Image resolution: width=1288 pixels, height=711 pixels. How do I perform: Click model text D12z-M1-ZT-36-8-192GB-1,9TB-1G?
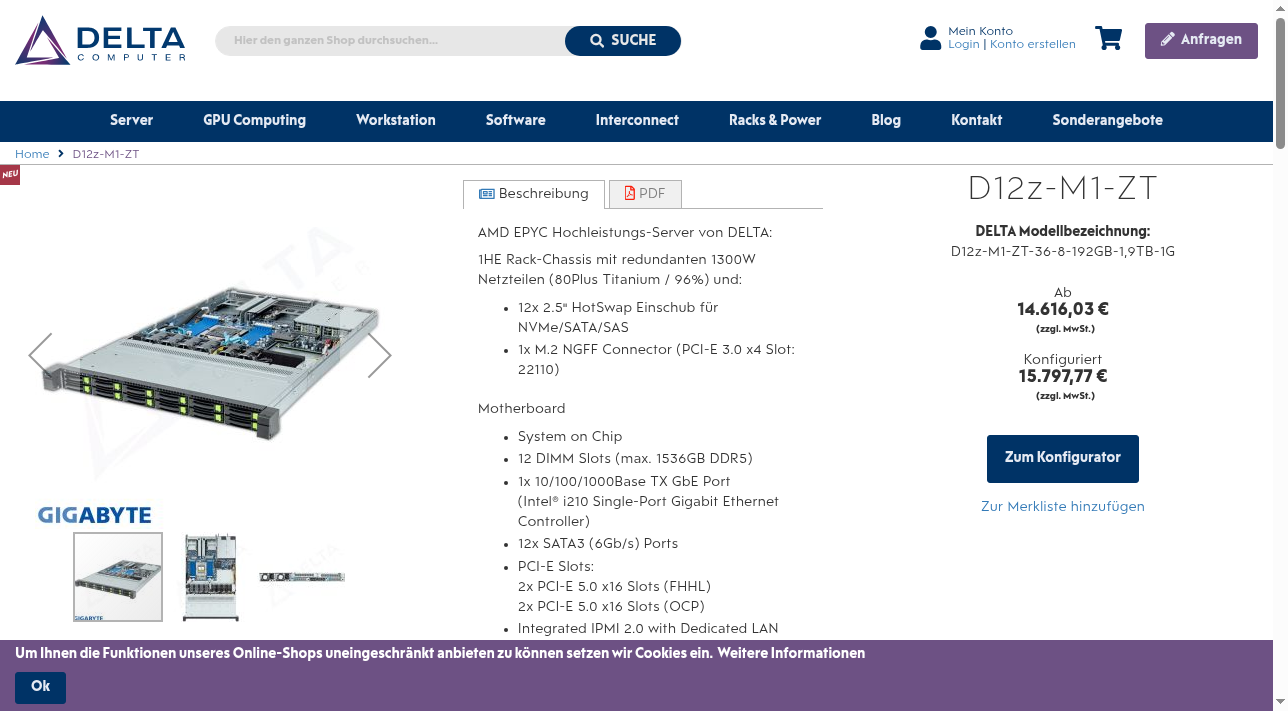click(1063, 252)
